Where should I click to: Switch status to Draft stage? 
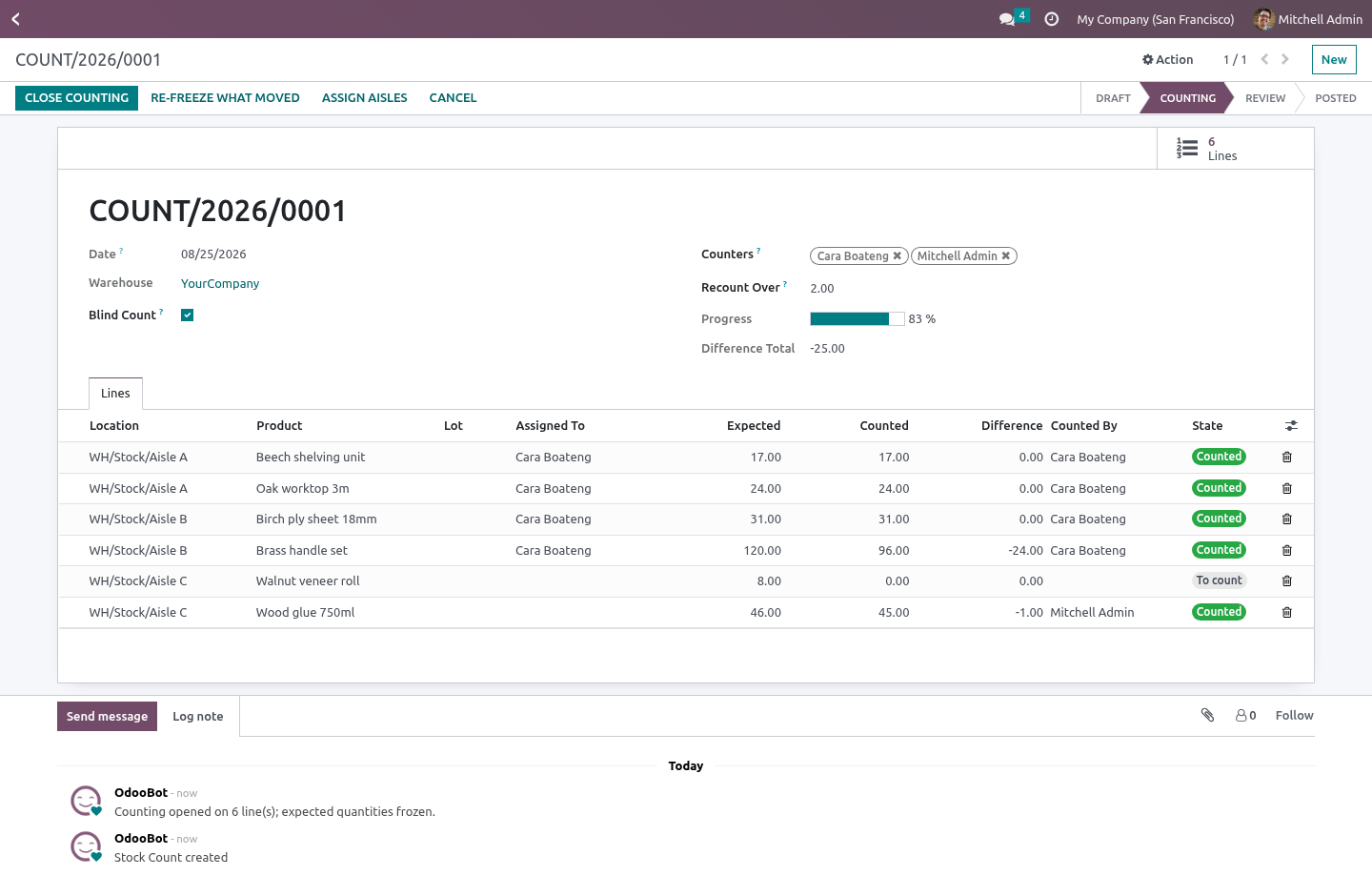coord(1113,98)
